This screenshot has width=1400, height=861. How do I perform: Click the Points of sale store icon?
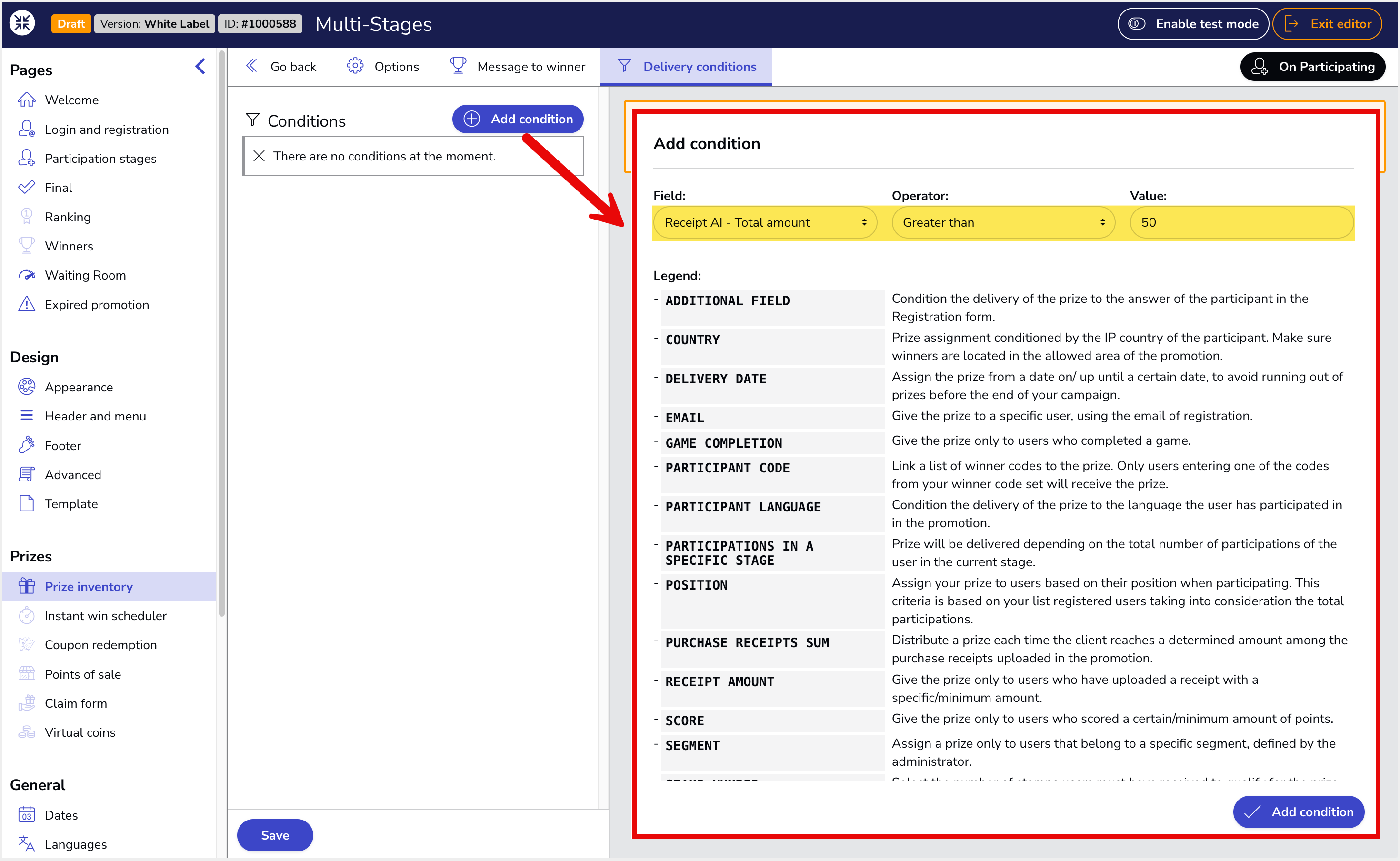[26, 674]
